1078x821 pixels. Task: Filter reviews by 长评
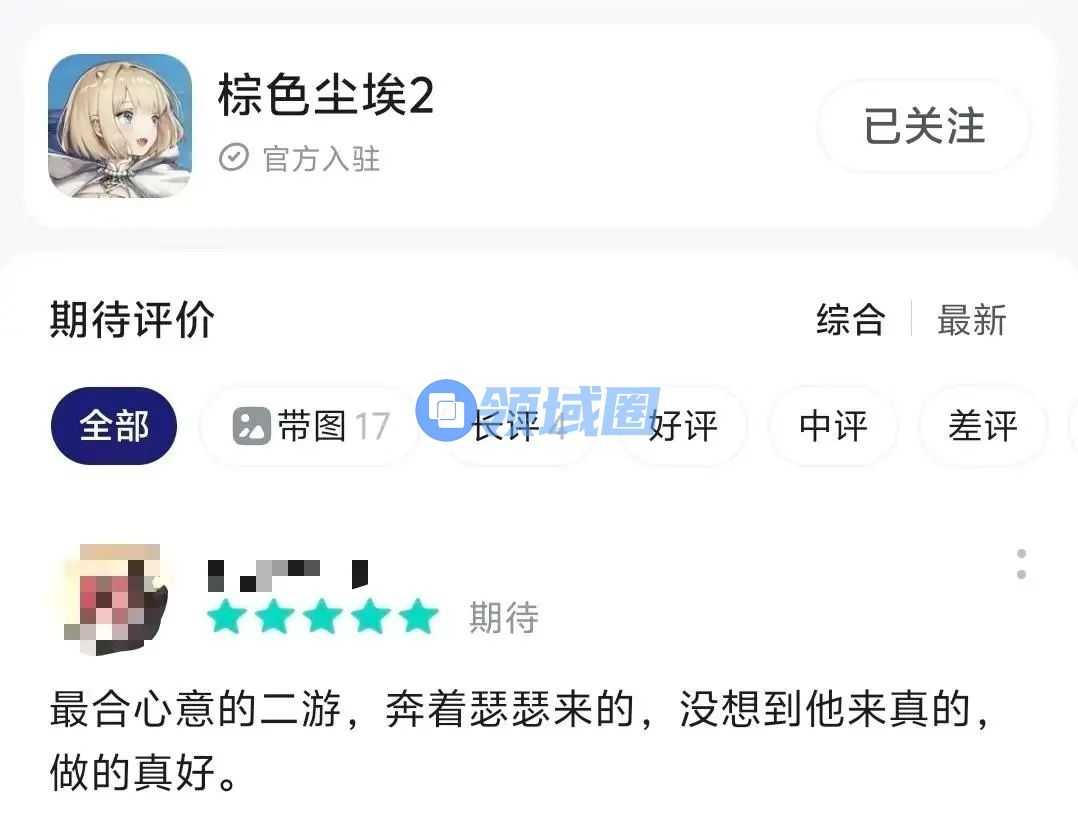pyautogui.click(x=517, y=426)
